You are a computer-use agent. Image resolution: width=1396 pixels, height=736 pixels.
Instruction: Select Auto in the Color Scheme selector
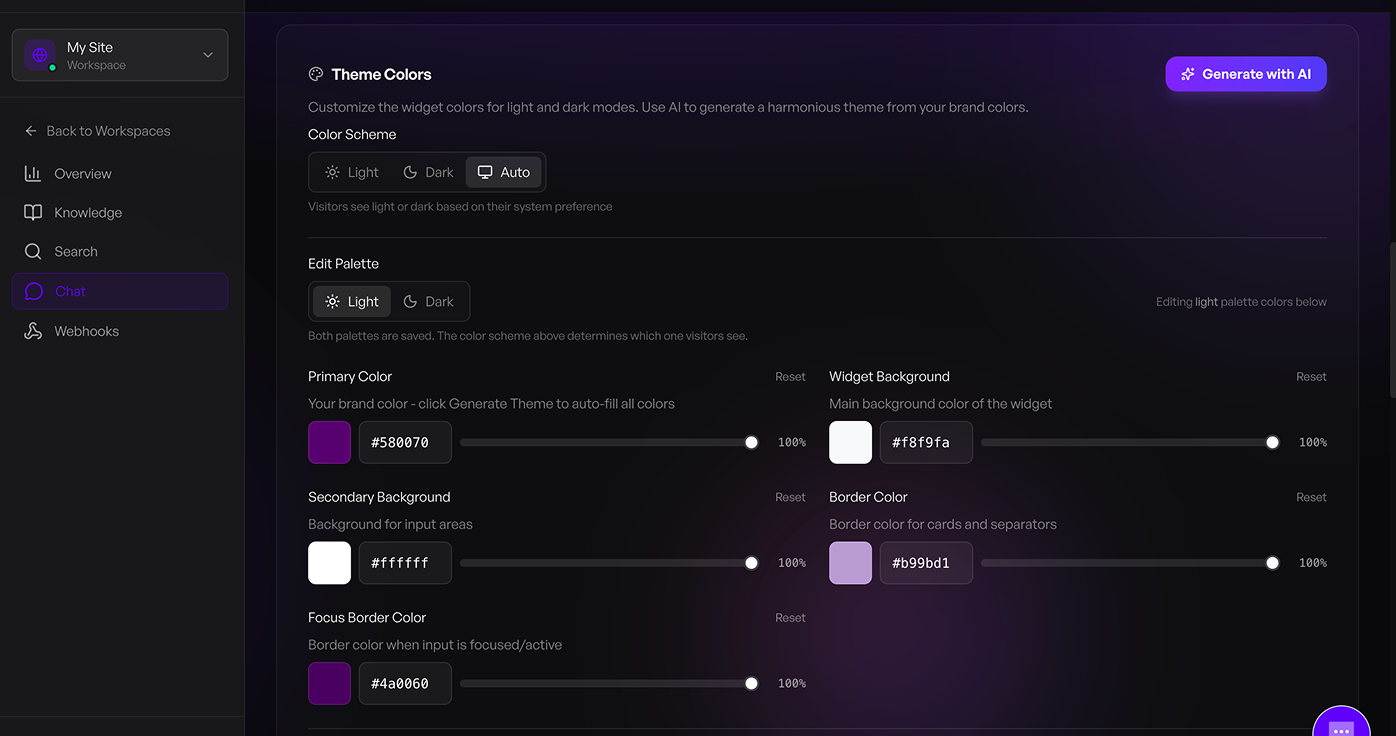point(503,171)
